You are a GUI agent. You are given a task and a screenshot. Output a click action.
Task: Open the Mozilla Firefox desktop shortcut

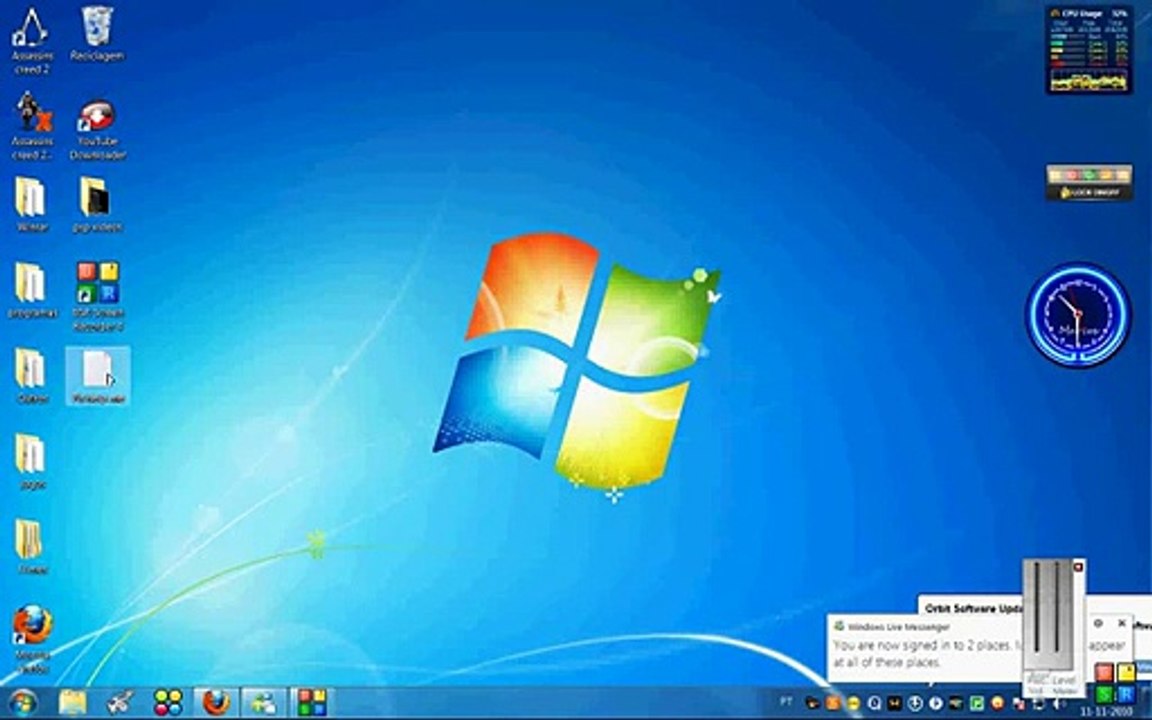tap(32, 638)
